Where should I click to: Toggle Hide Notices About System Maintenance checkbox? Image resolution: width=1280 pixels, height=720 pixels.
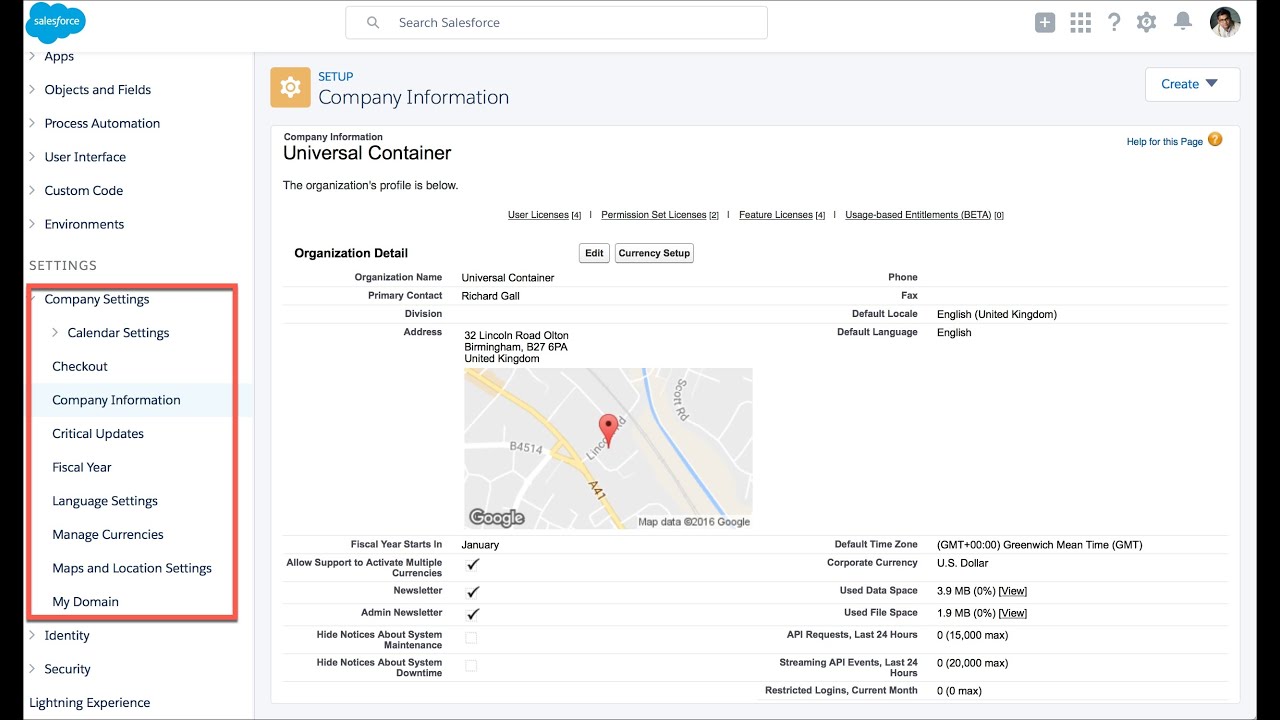coord(471,638)
